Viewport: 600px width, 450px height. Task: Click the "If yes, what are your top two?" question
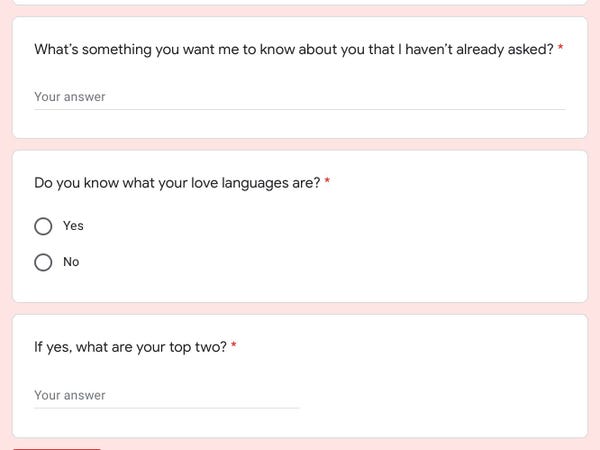(130, 347)
